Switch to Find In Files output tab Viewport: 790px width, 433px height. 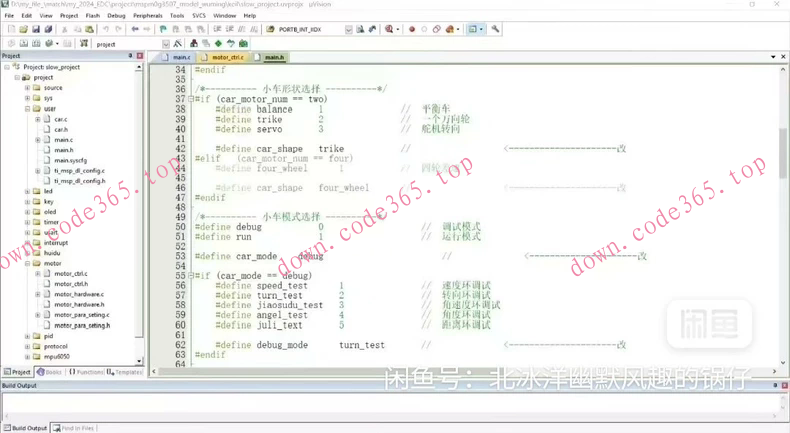(74, 428)
